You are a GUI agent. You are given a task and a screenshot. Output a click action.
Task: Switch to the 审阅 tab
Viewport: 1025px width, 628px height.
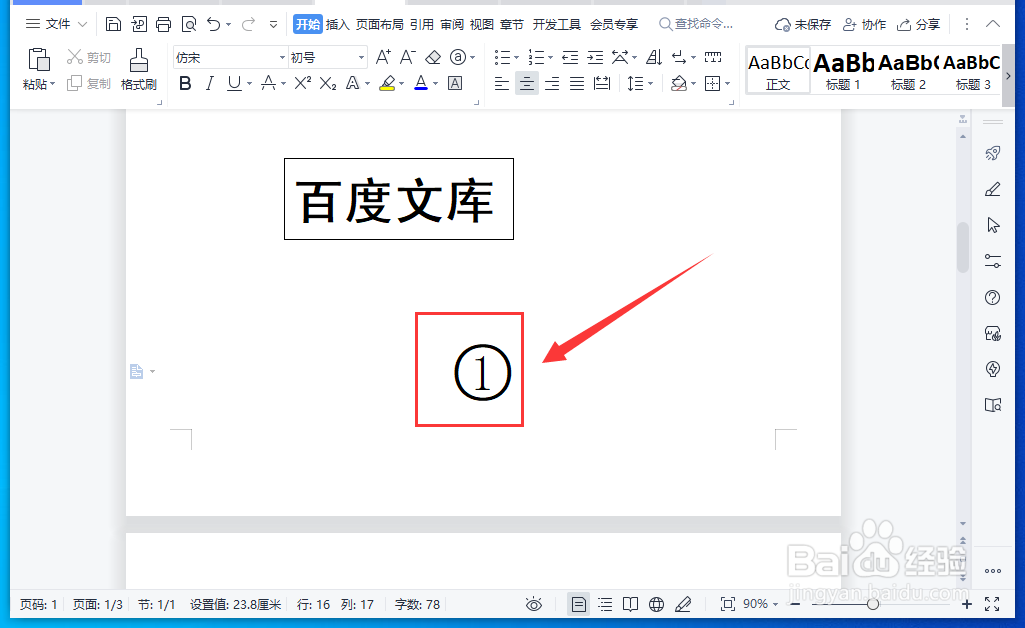point(452,25)
